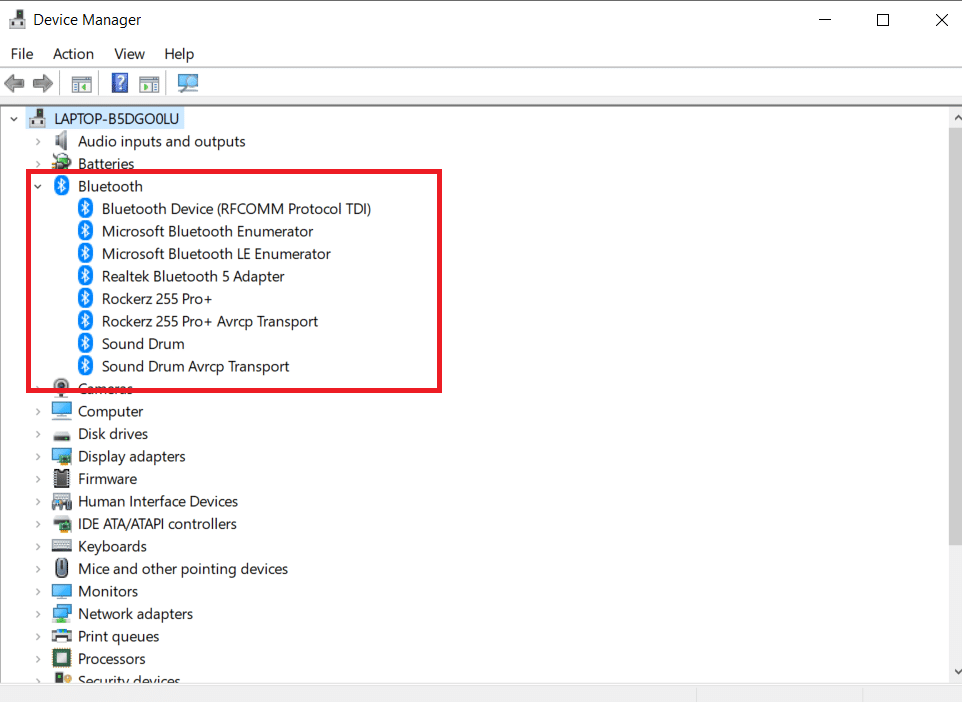This screenshot has height=702, width=962.
Task: Select Realtek Bluetooth 5 Adapter text
Action: [193, 277]
